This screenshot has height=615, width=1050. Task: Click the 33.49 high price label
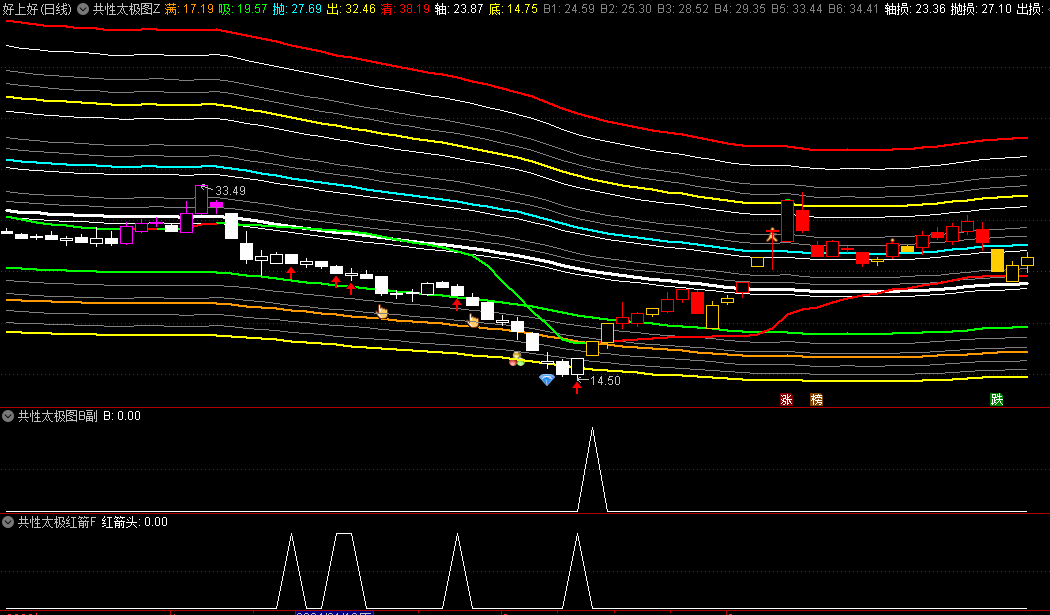230,191
